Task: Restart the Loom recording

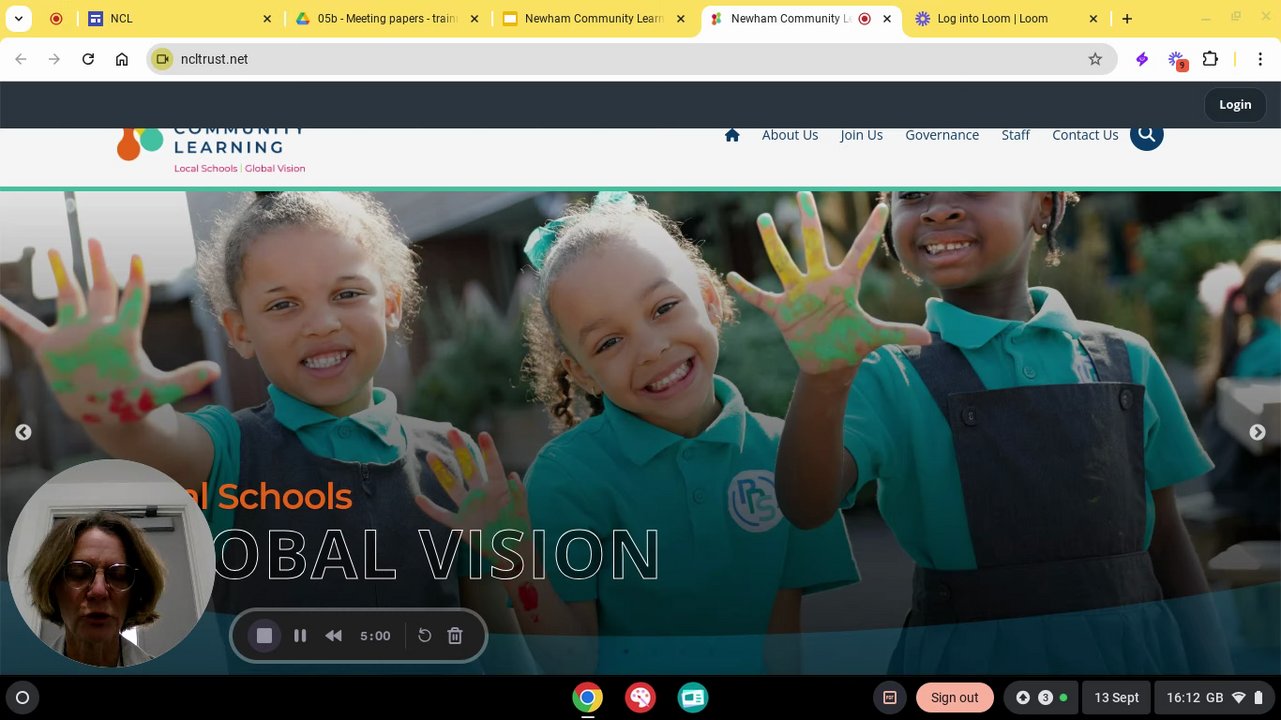Action: click(x=424, y=636)
